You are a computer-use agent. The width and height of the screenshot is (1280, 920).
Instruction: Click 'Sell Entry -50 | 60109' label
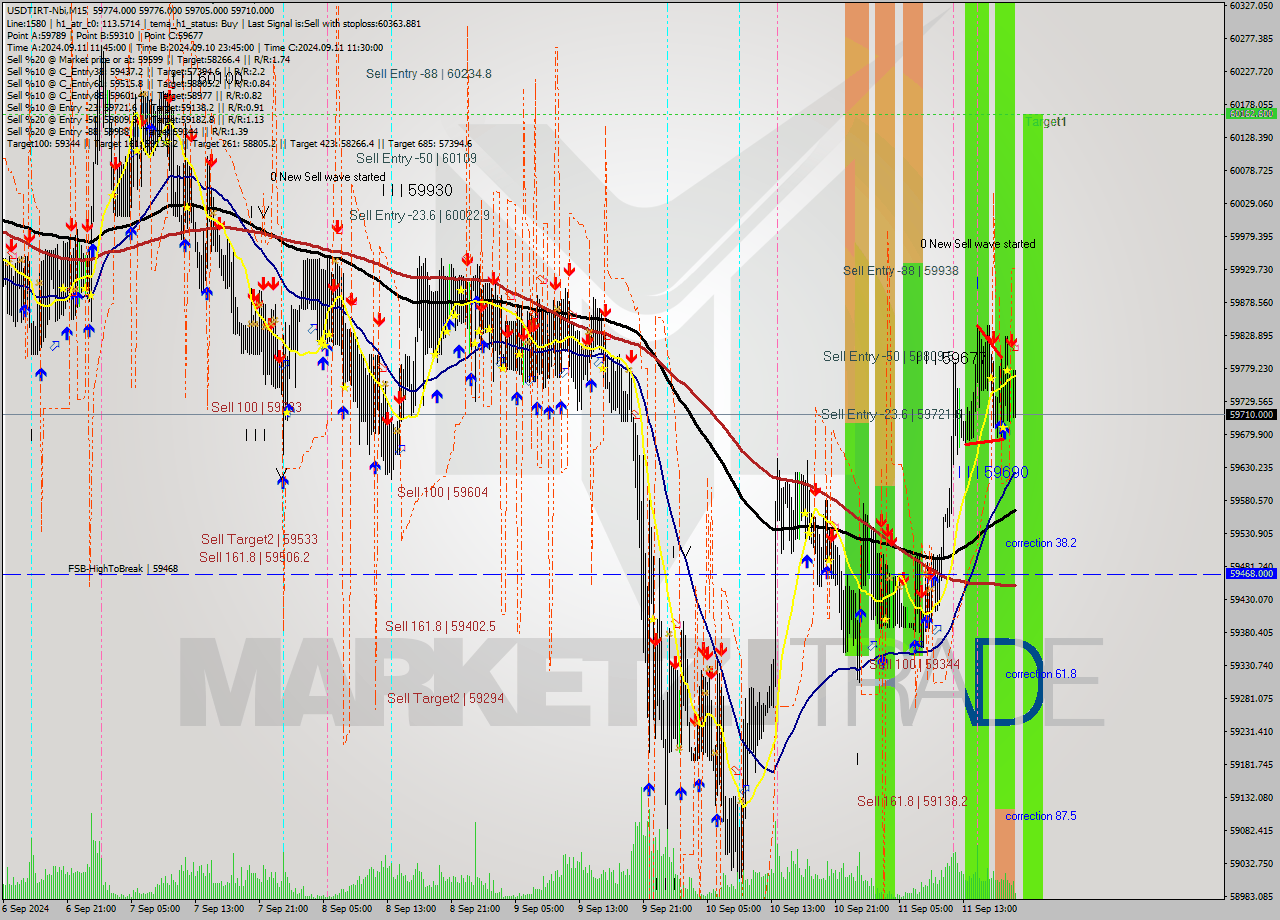pyautogui.click(x=416, y=158)
